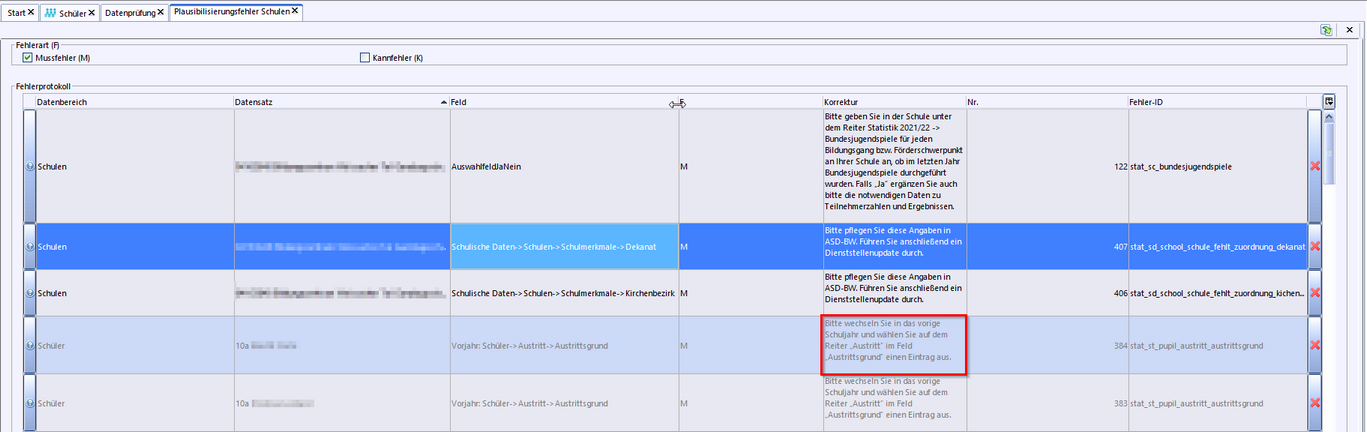
Task: Enable the Kannfehler (K) checkbox
Action: pos(365,58)
